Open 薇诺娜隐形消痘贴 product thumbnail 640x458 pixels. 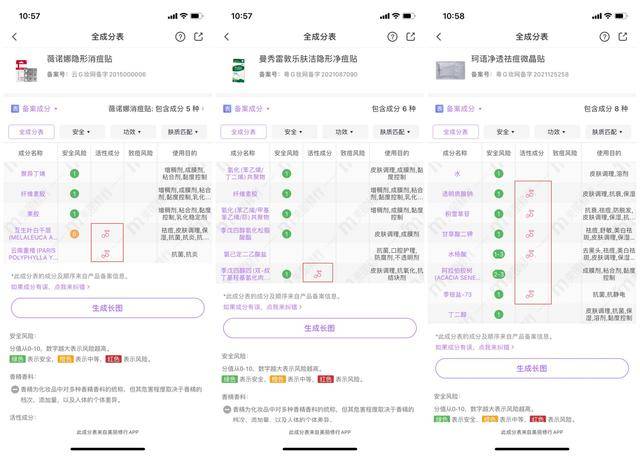26,71
